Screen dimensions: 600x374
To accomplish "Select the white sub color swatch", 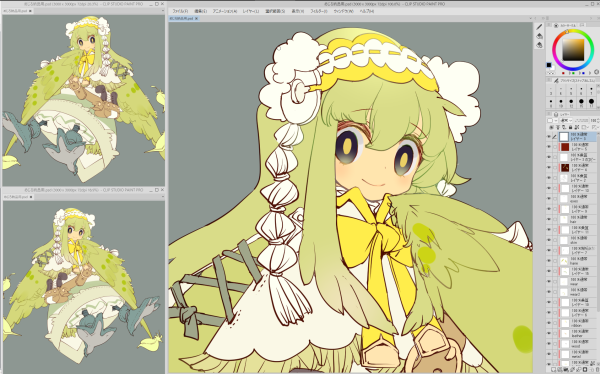I will [x=553, y=68].
